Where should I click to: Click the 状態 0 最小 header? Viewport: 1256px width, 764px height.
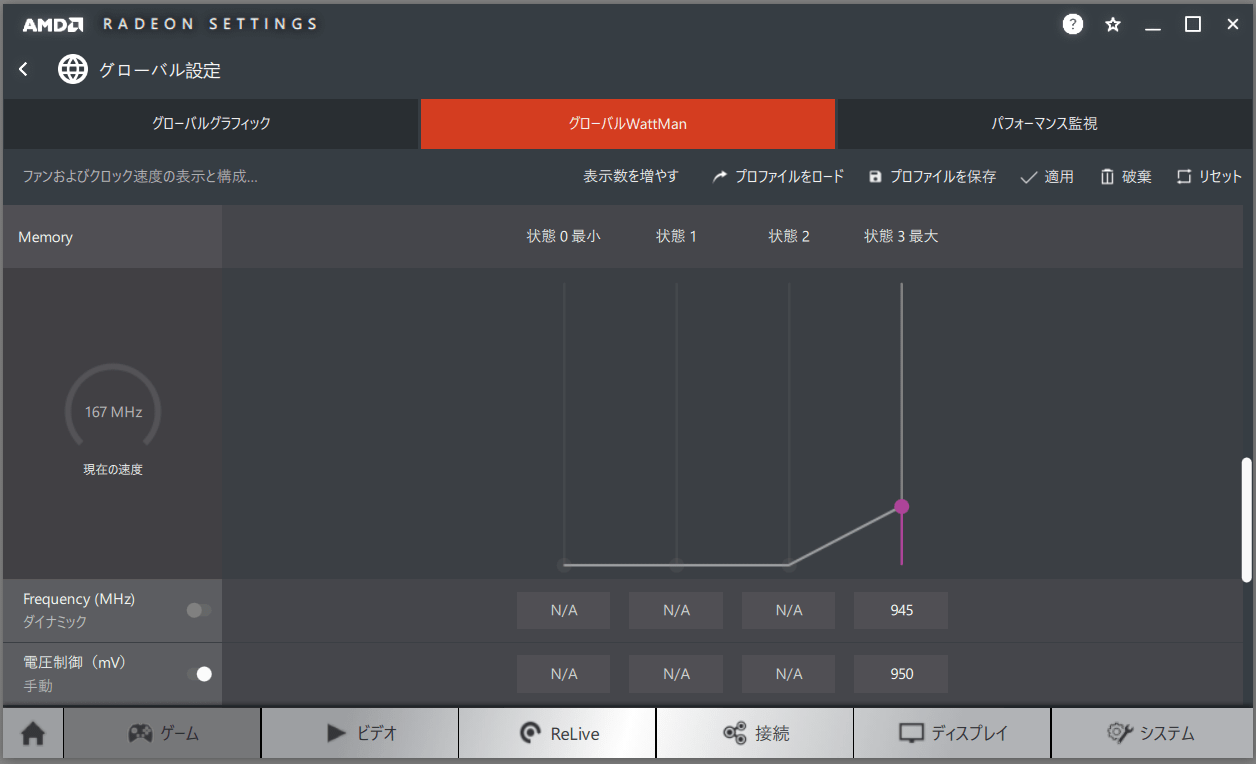pos(564,237)
